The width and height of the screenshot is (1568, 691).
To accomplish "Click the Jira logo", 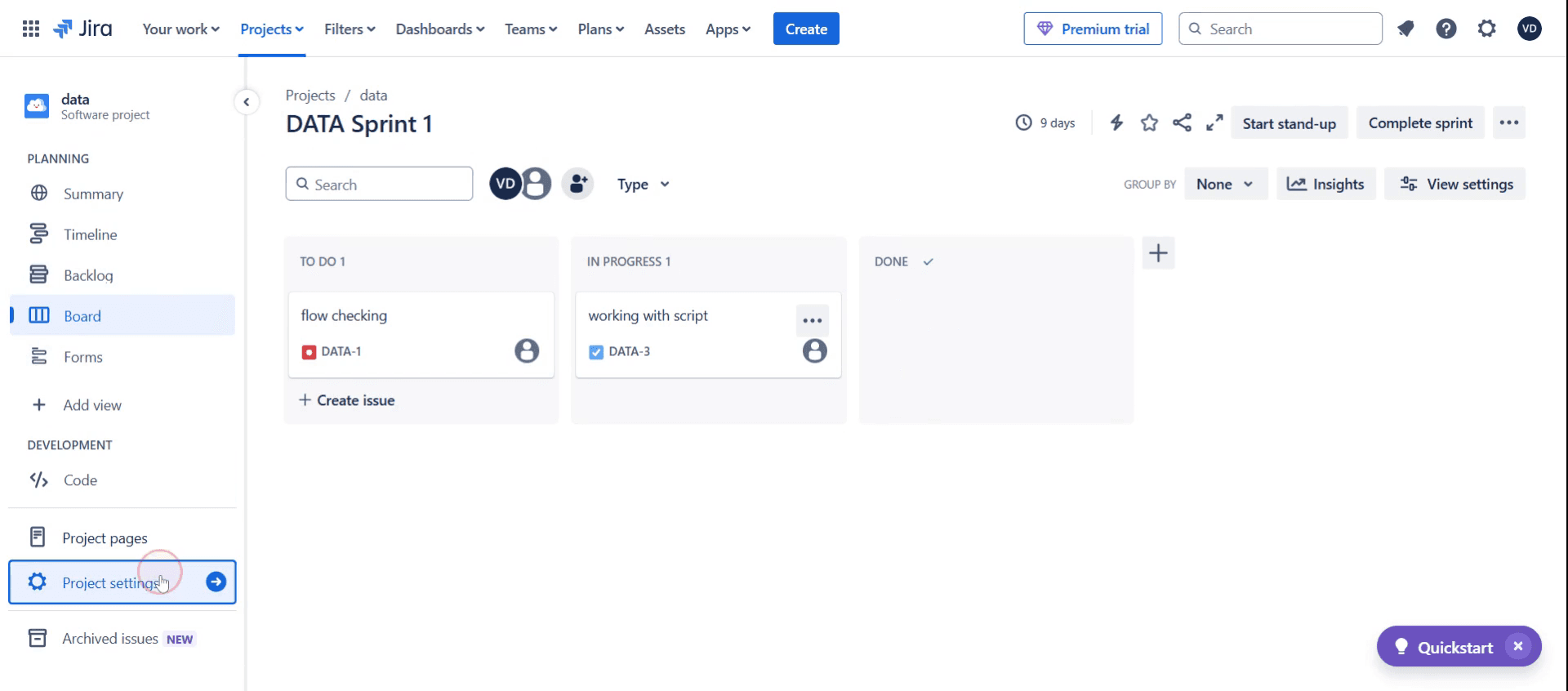I will tap(82, 29).
